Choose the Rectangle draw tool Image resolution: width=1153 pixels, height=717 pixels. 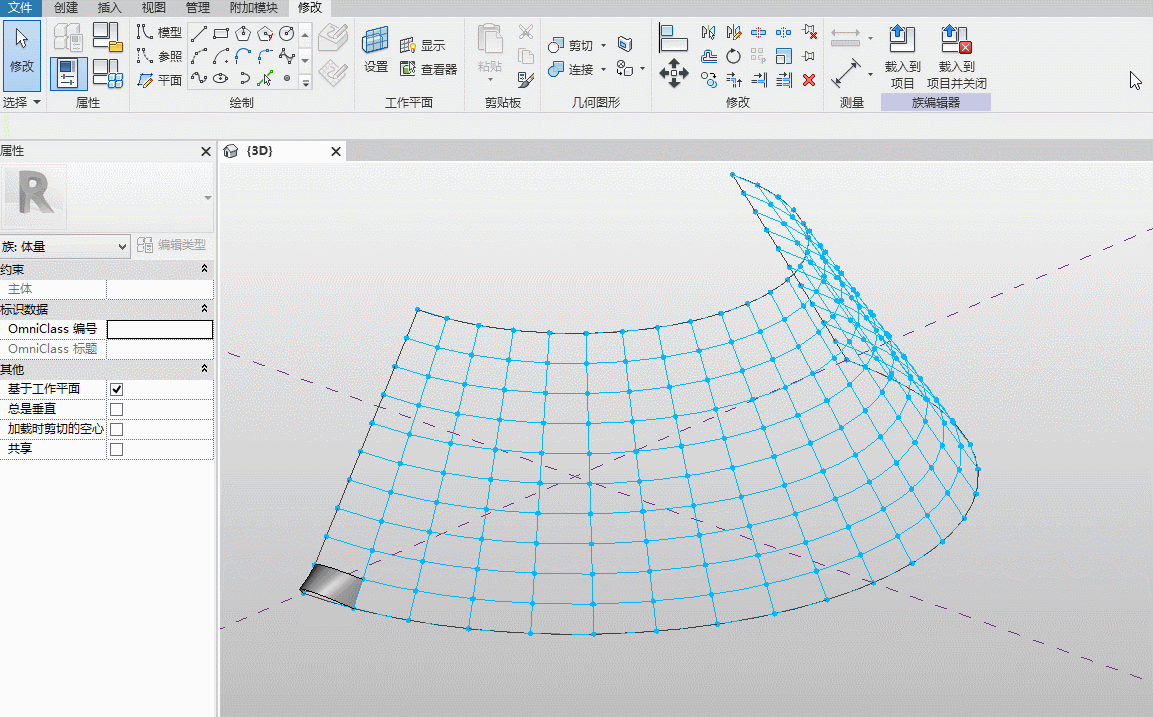pyautogui.click(x=221, y=33)
